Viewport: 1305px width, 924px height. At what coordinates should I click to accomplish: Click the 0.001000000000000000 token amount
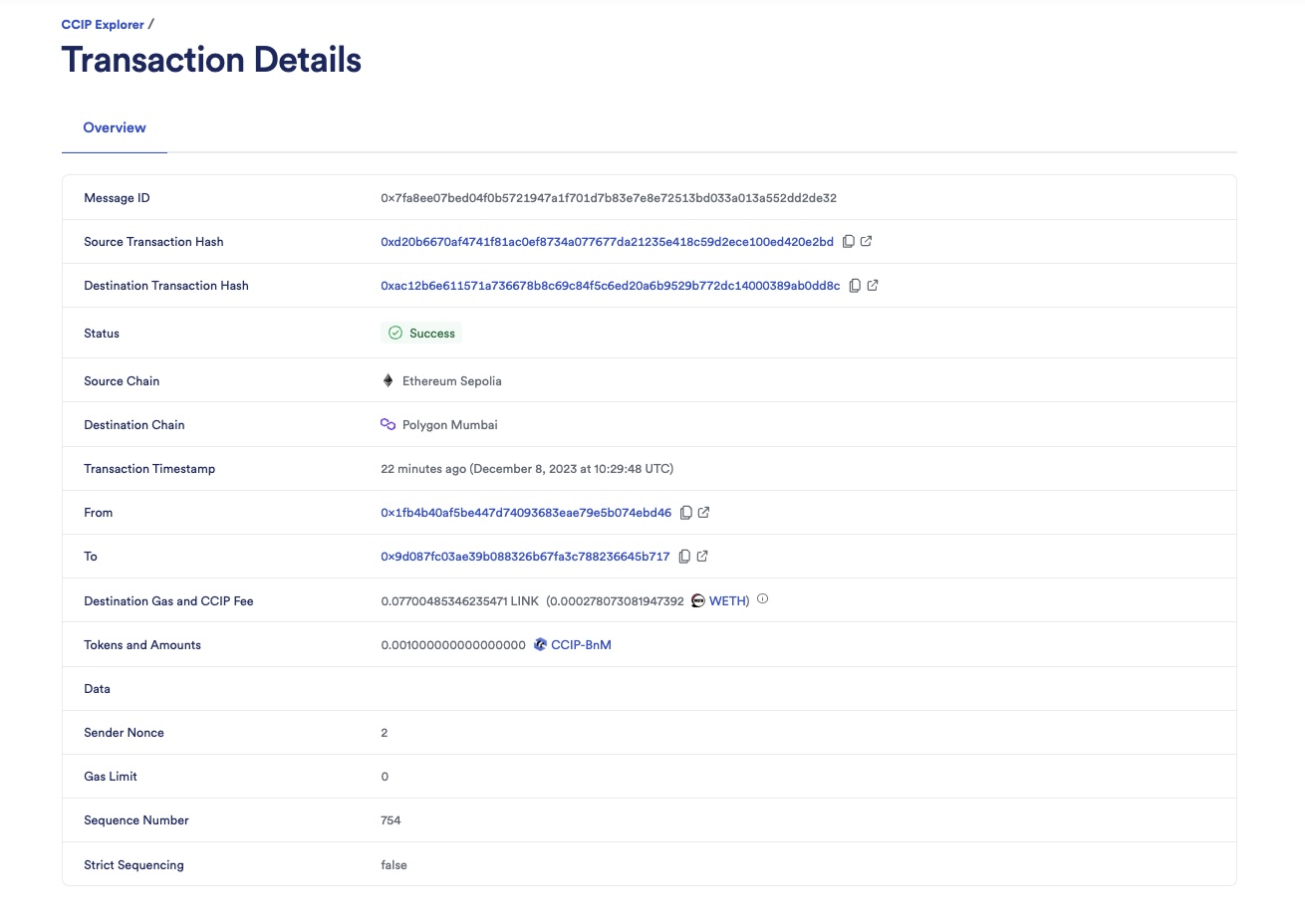(453, 645)
